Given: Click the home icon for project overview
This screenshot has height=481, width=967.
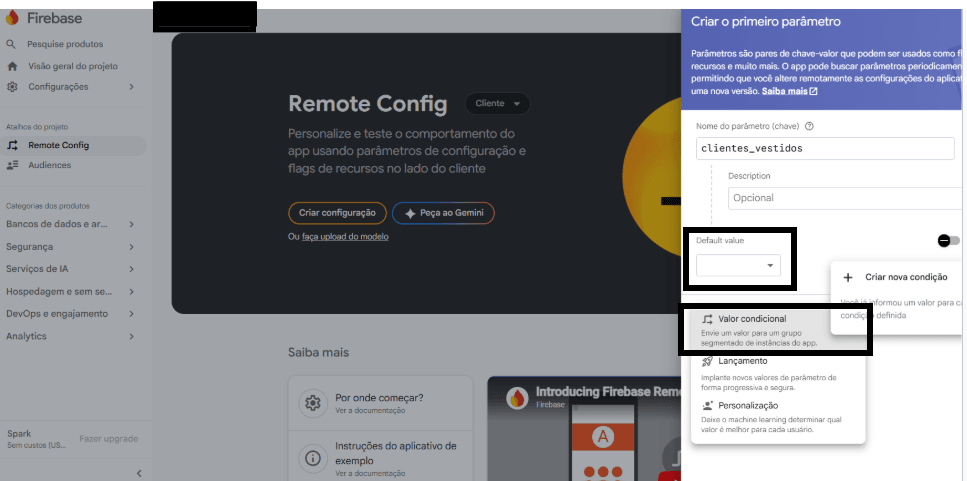Looking at the screenshot, I should click(x=12, y=66).
